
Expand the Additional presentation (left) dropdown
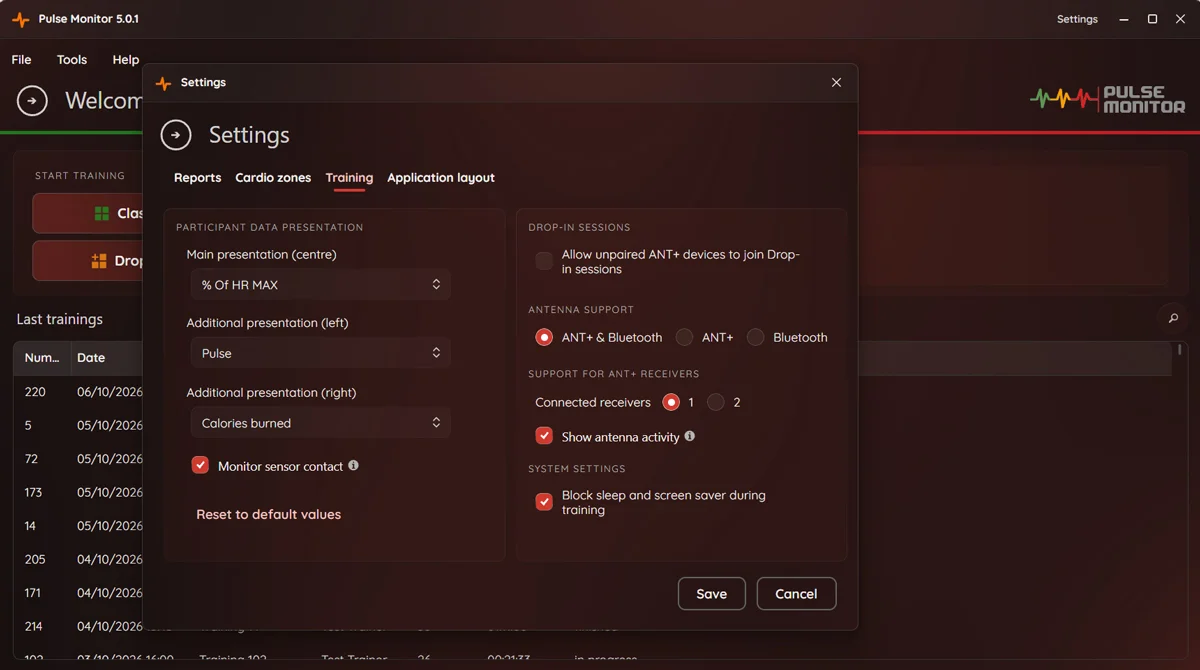[320, 353]
